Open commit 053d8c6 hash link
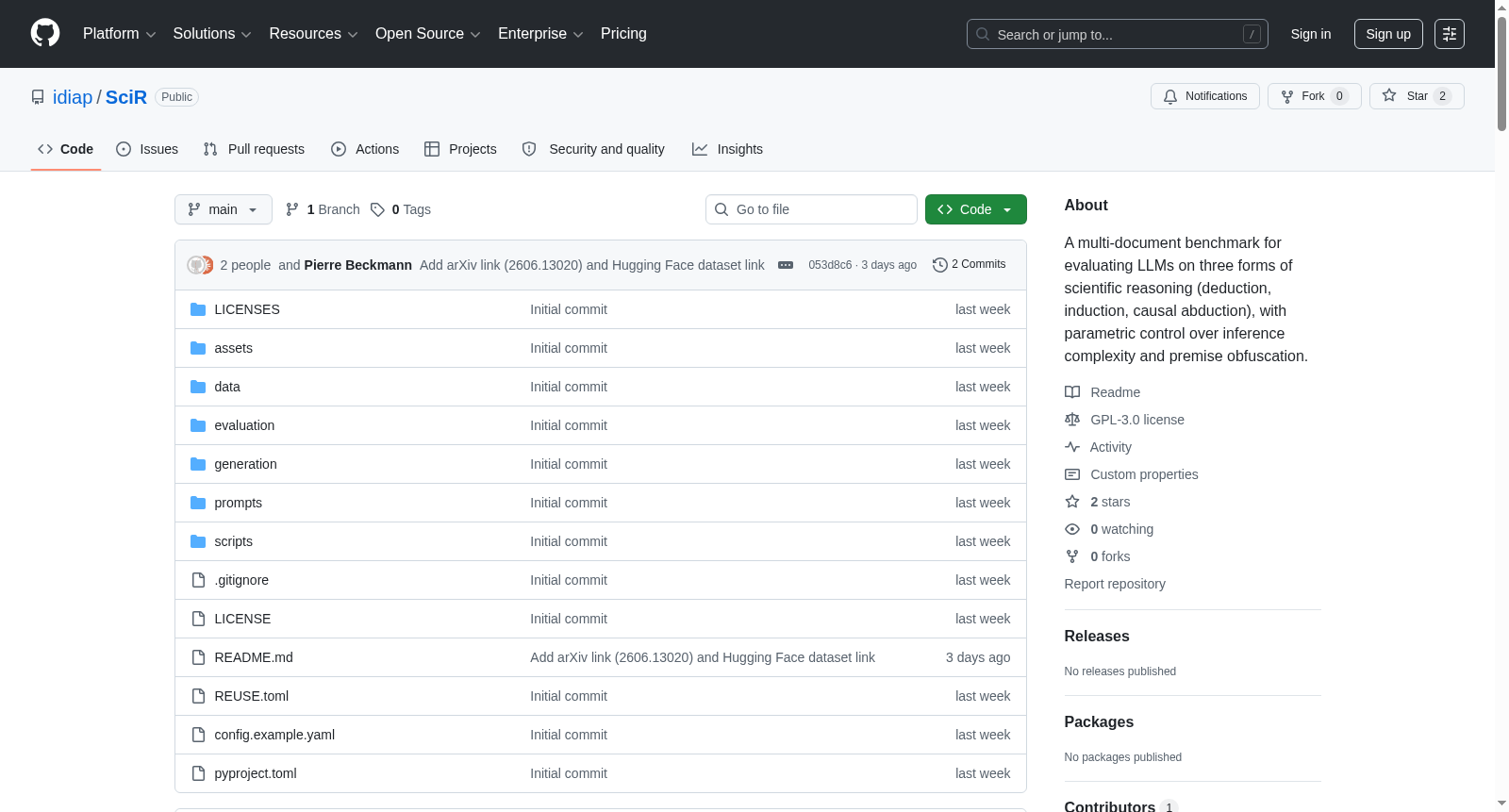Screen dimensions: 1509x812 pyautogui.click(x=830, y=265)
